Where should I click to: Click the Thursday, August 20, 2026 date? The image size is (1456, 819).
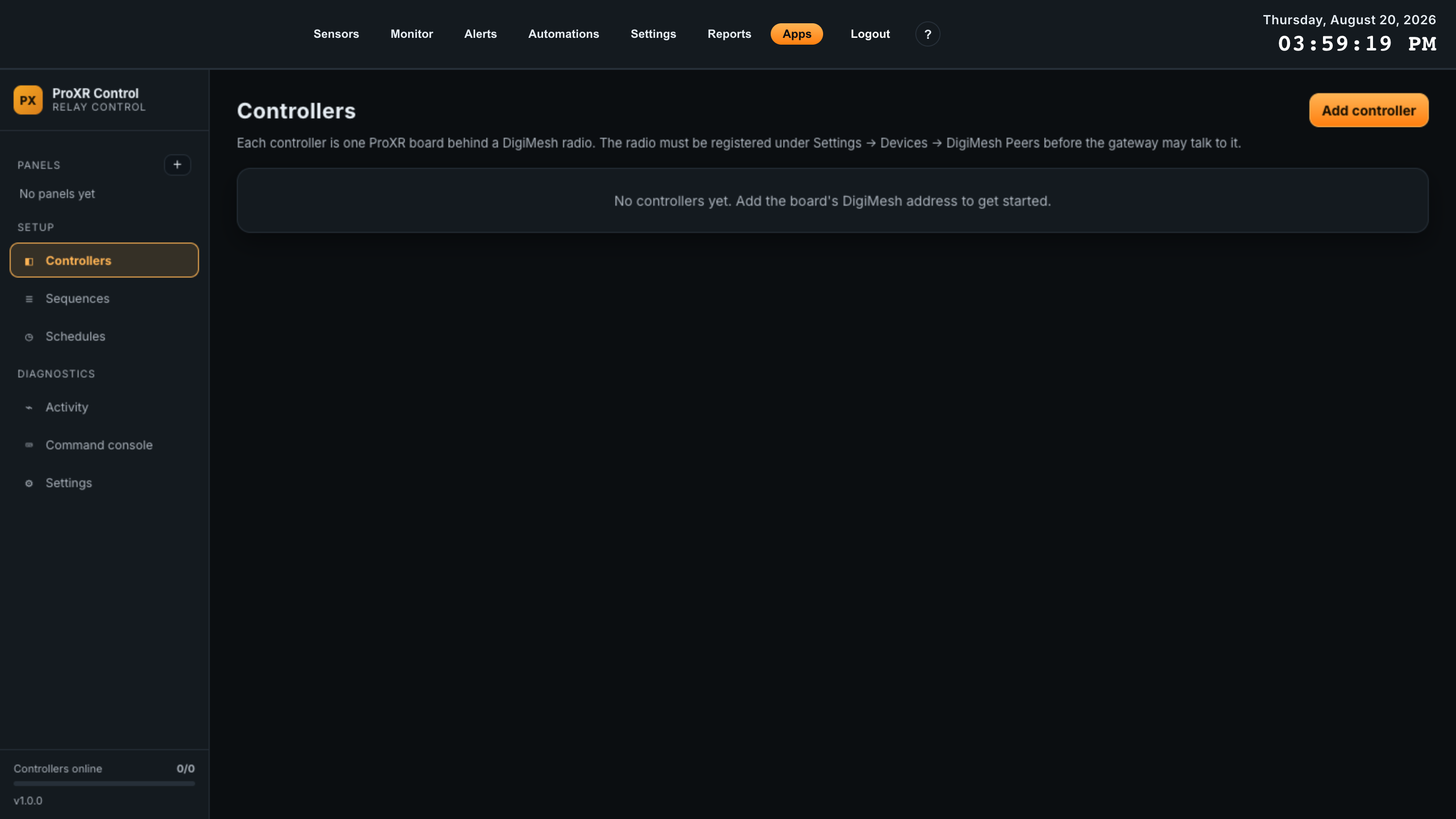click(1349, 20)
